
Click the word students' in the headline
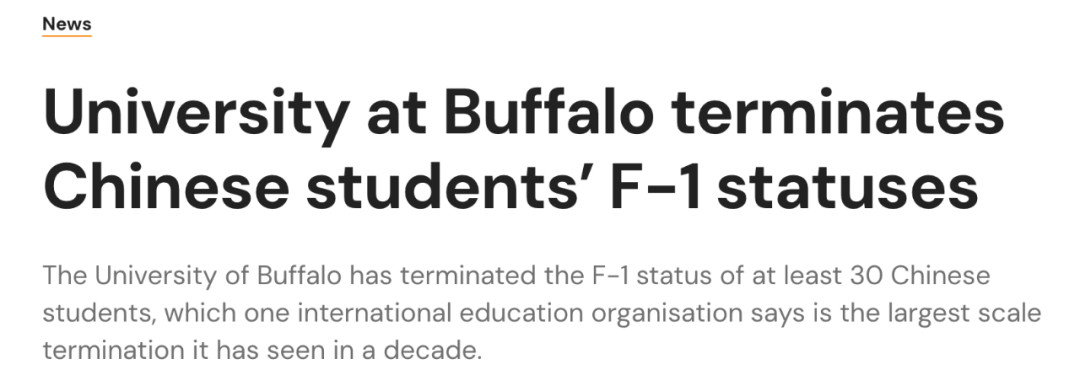pyautogui.click(x=450, y=186)
